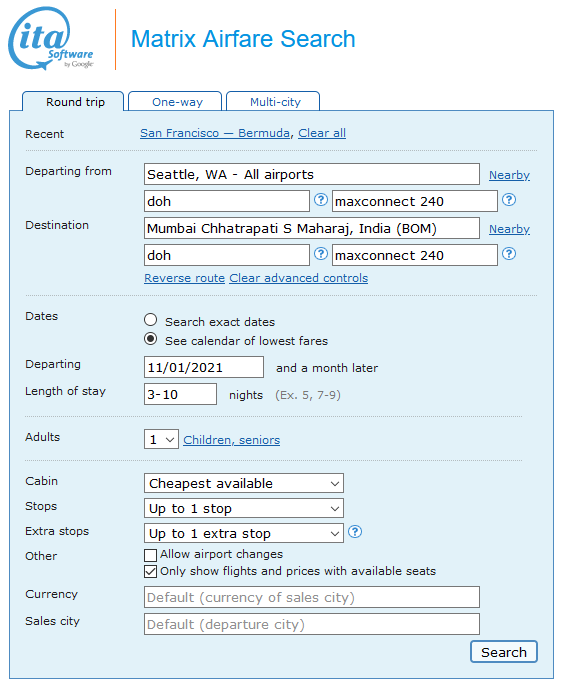562x696 pixels.
Task: Select 'See calendar of lowest fares' option
Action: tap(150, 339)
